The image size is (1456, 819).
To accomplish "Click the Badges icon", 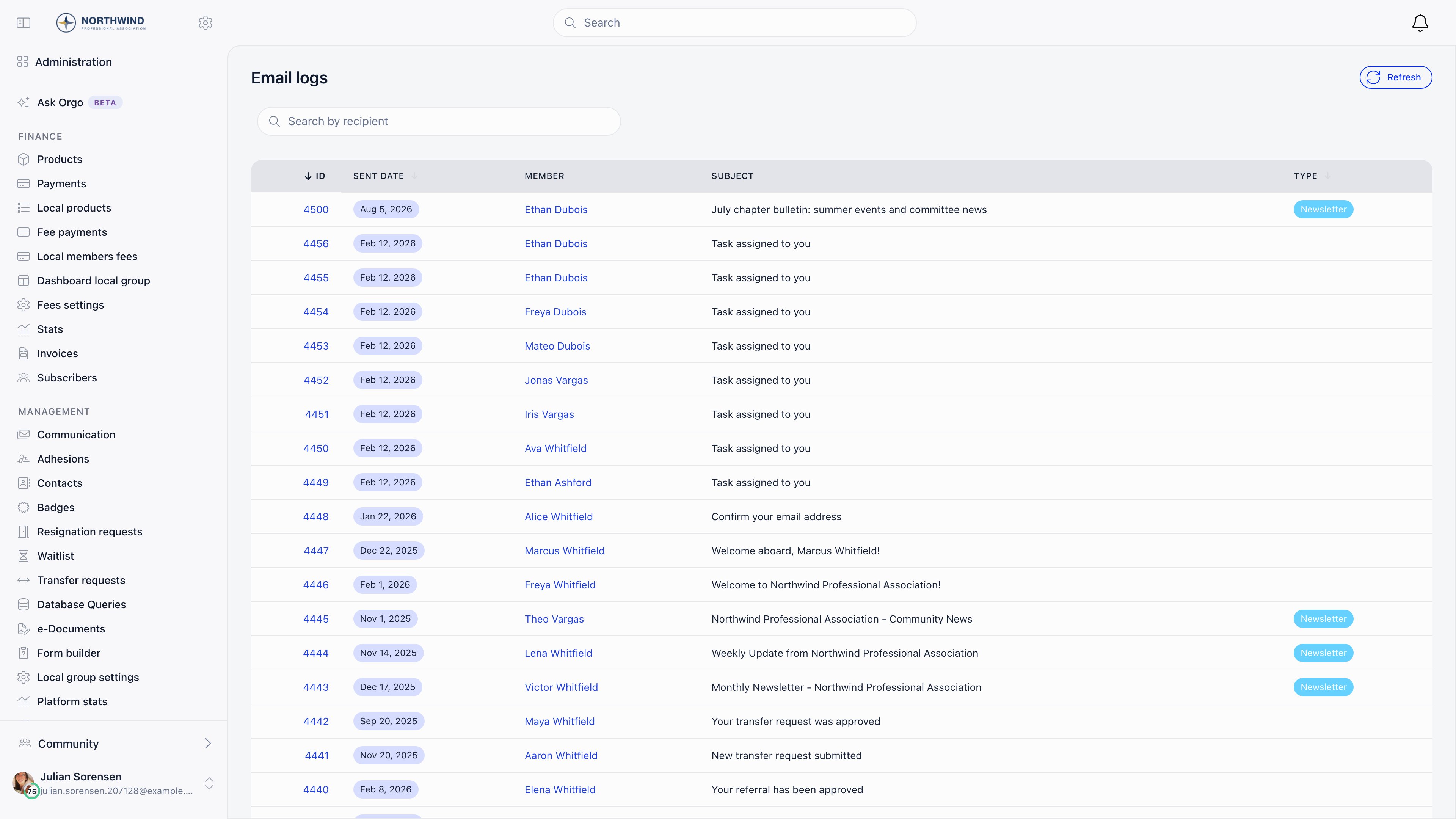I will pos(23,508).
